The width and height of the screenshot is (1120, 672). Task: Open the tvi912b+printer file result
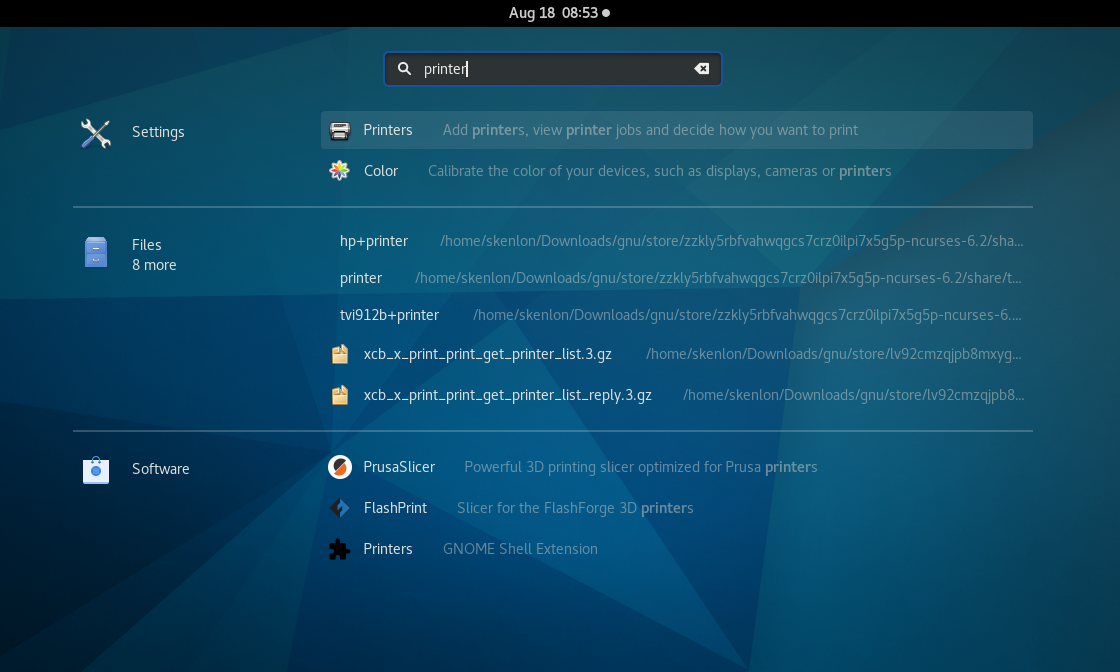[x=389, y=315]
